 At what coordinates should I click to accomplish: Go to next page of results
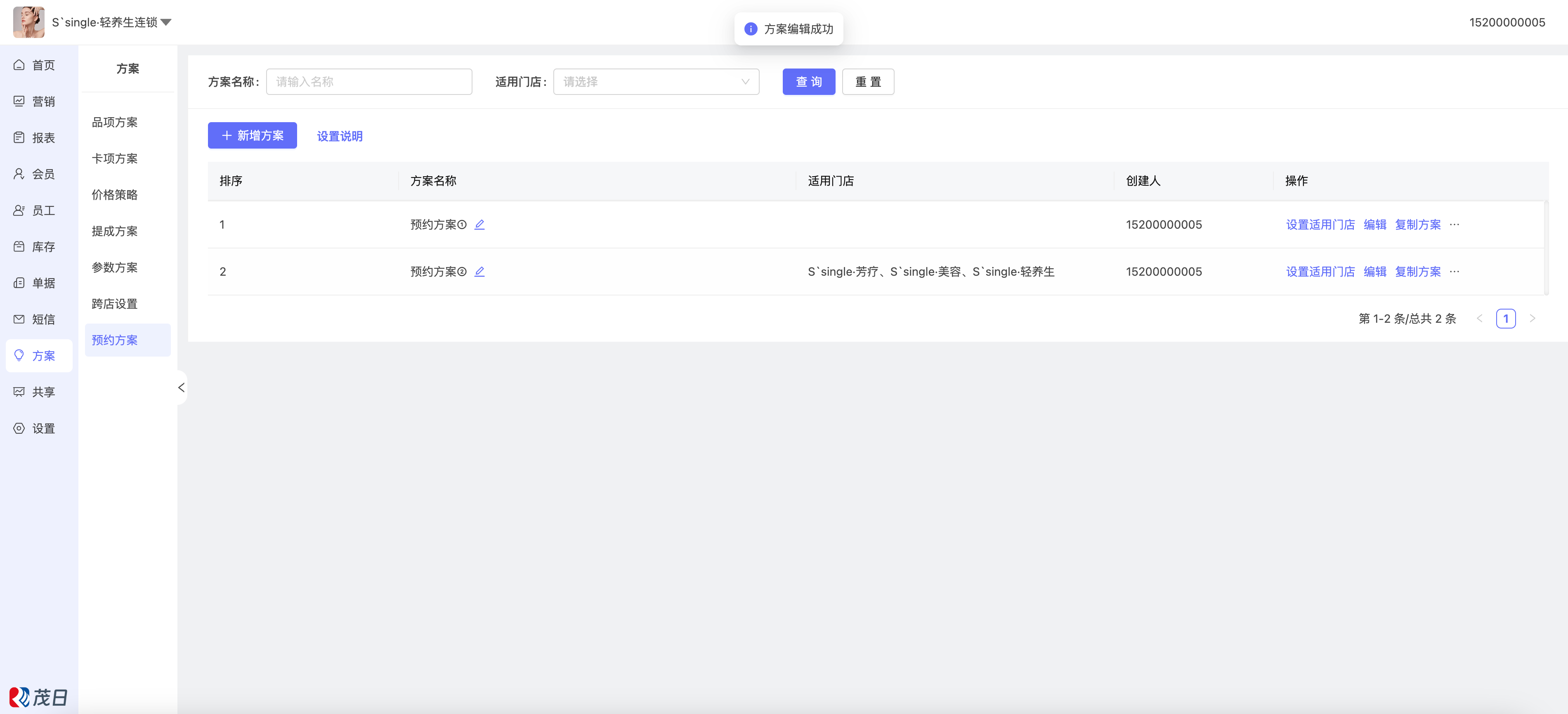click(1532, 318)
